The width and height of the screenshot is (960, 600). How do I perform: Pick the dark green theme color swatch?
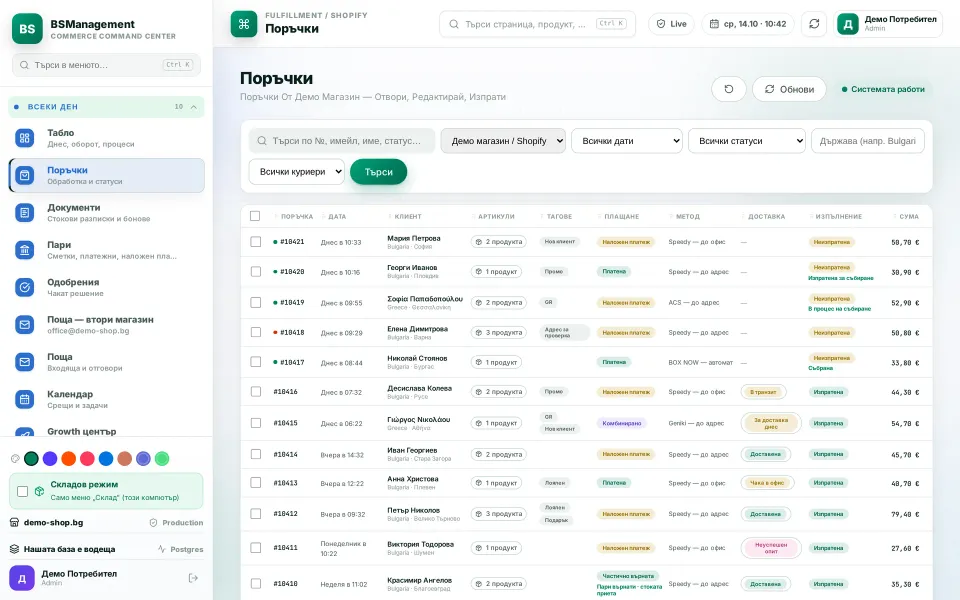pyautogui.click(x=31, y=459)
